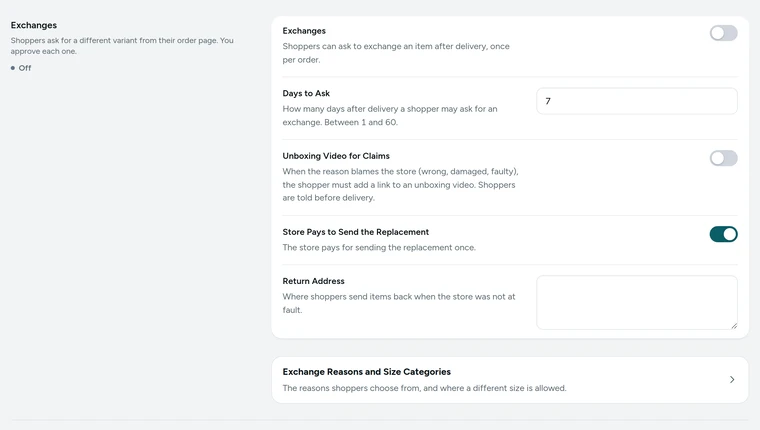Click 'Shoppers can ask to exchange' description
The image size is (760, 430).
pyautogui.click(x=396, y=53)
